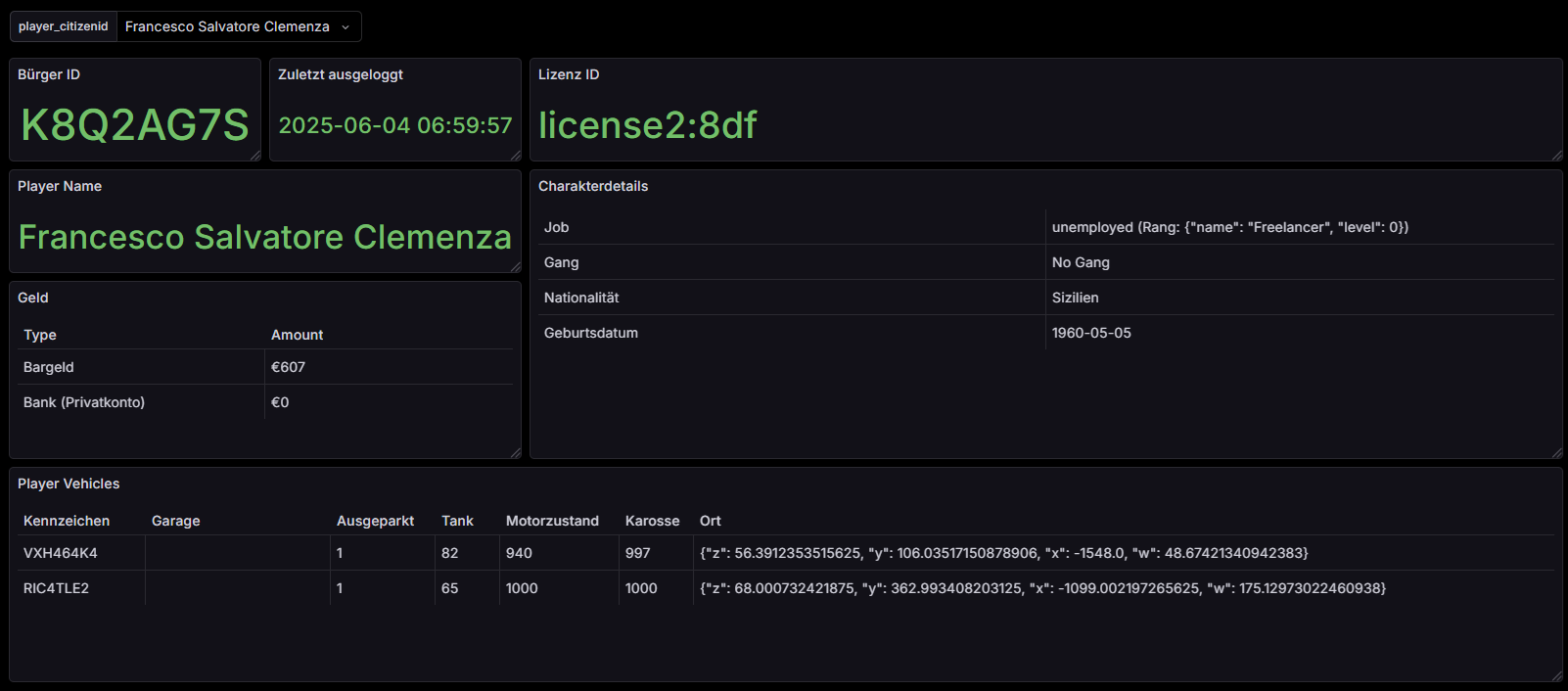Sort vehicles by Motorzustand column header
The image size is (1568, 691).
pos(552,521)
